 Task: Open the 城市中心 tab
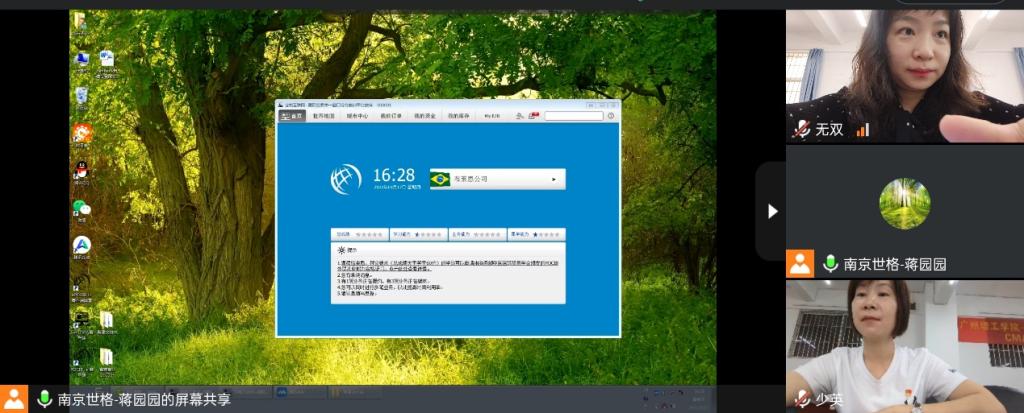[358, 116]
